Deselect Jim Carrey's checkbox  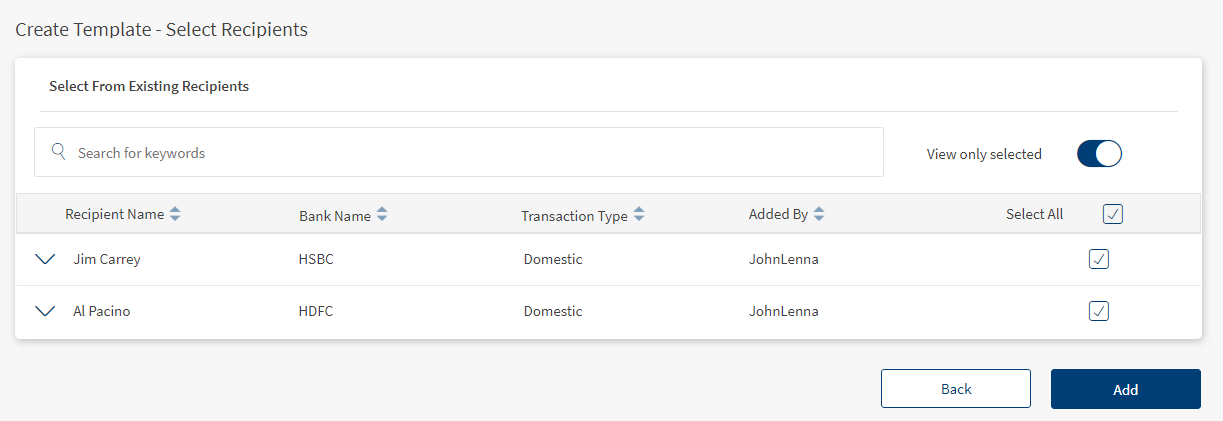[1098, 259]
